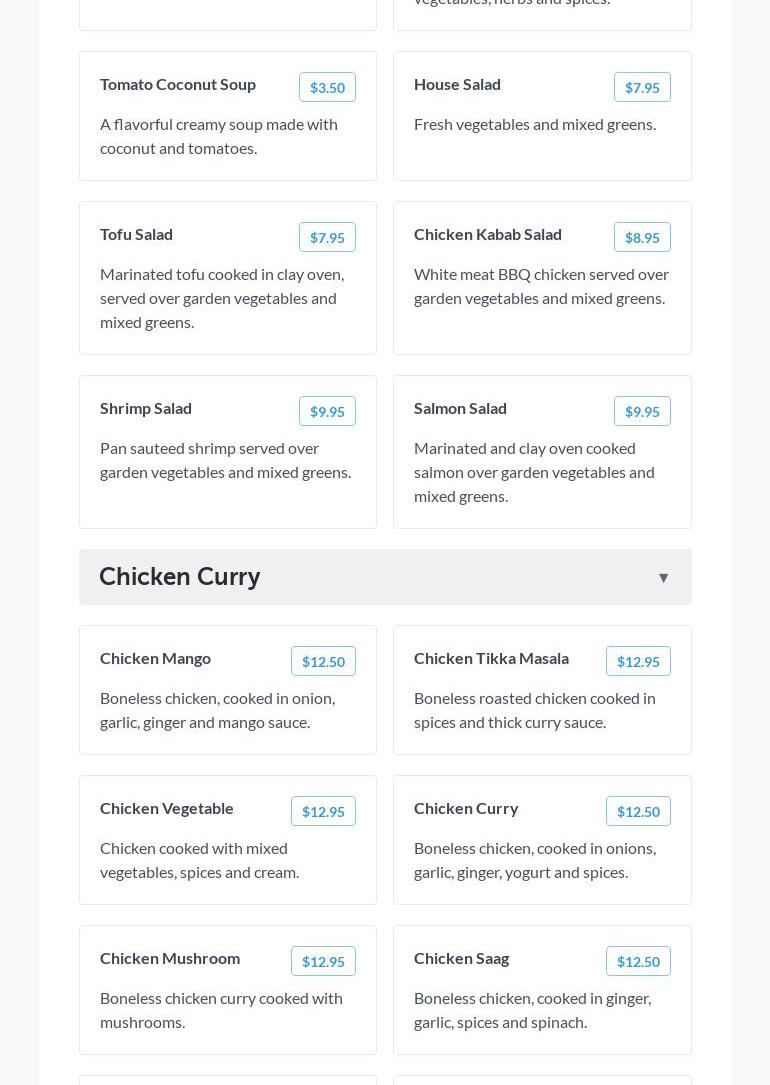Viewport: 770px width, 1085px height.
Task: Open the Chicken Mango item title
Action: click(155, 658)
